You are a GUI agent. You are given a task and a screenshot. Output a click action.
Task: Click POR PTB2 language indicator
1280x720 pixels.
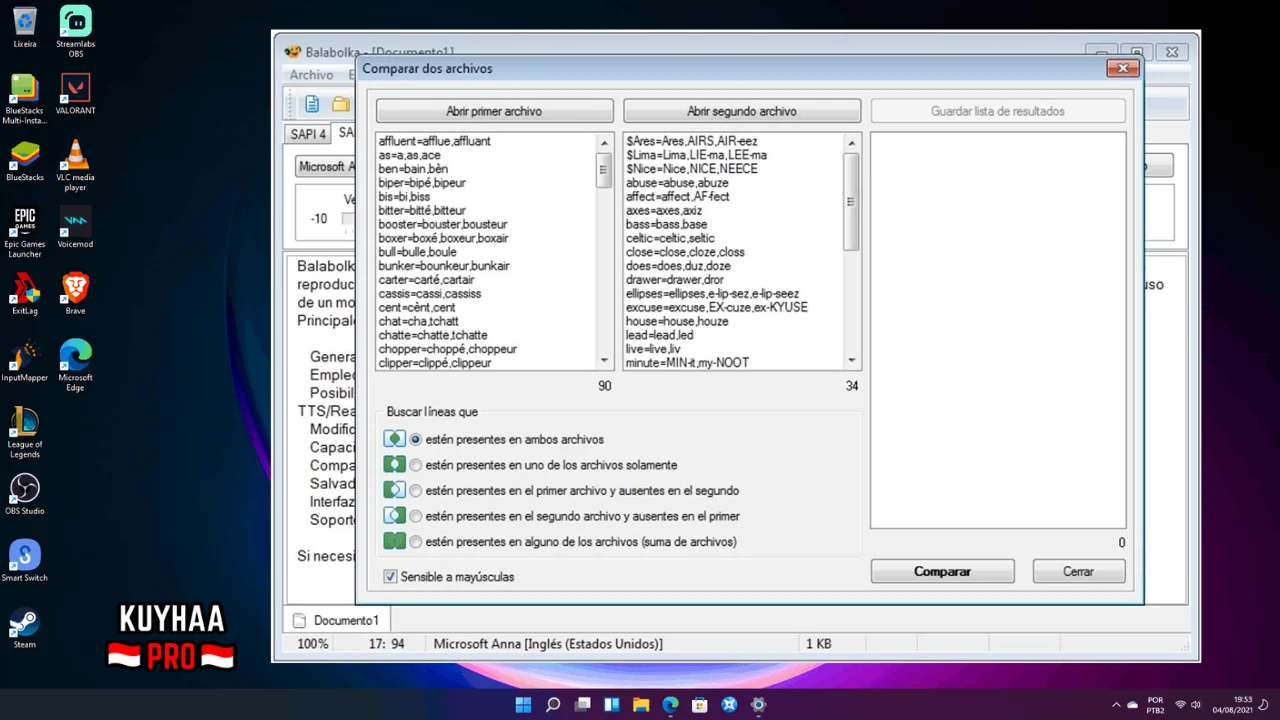(x=1155, y=705)
